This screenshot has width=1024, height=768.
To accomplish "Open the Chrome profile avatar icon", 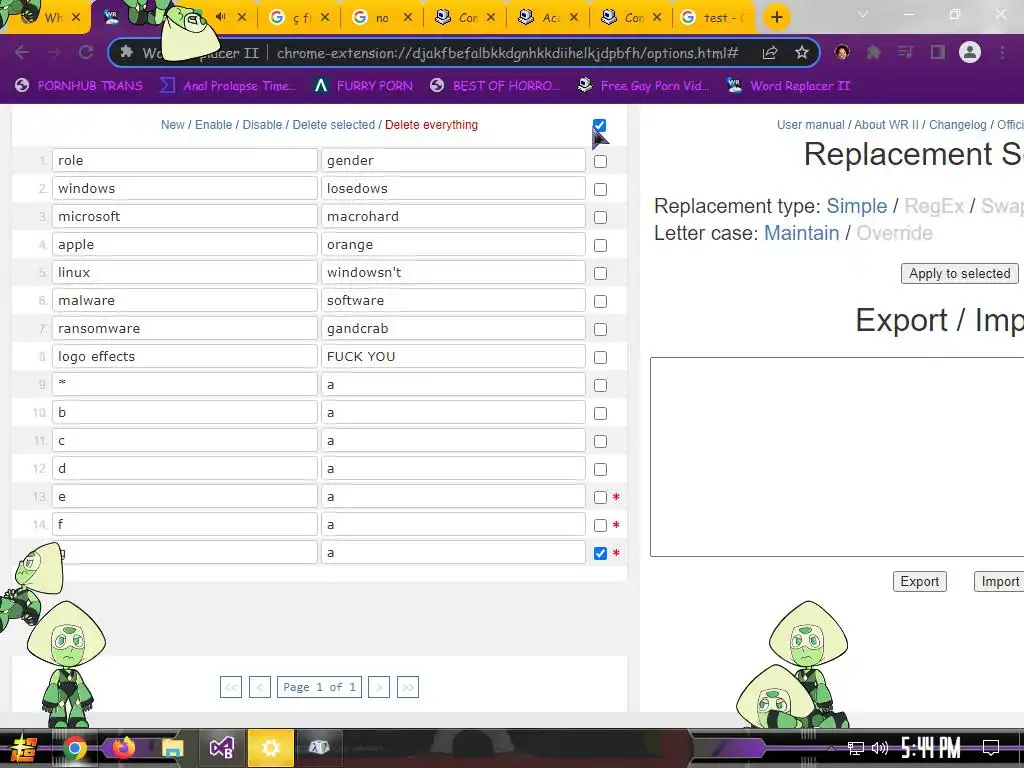I will click(x=970, y=52).
